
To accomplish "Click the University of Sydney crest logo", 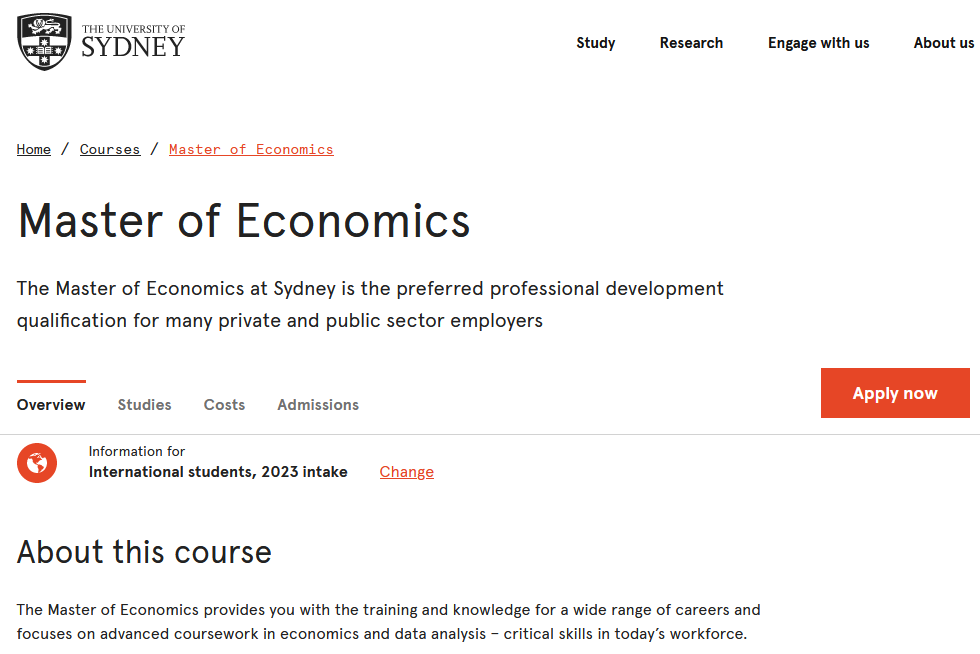I will [44, 42].
